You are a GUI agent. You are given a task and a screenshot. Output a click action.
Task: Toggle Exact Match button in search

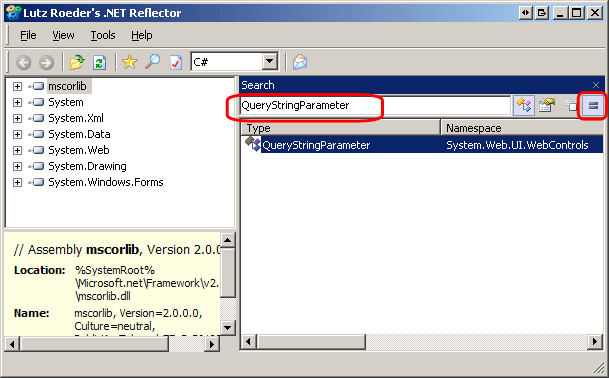593,105
